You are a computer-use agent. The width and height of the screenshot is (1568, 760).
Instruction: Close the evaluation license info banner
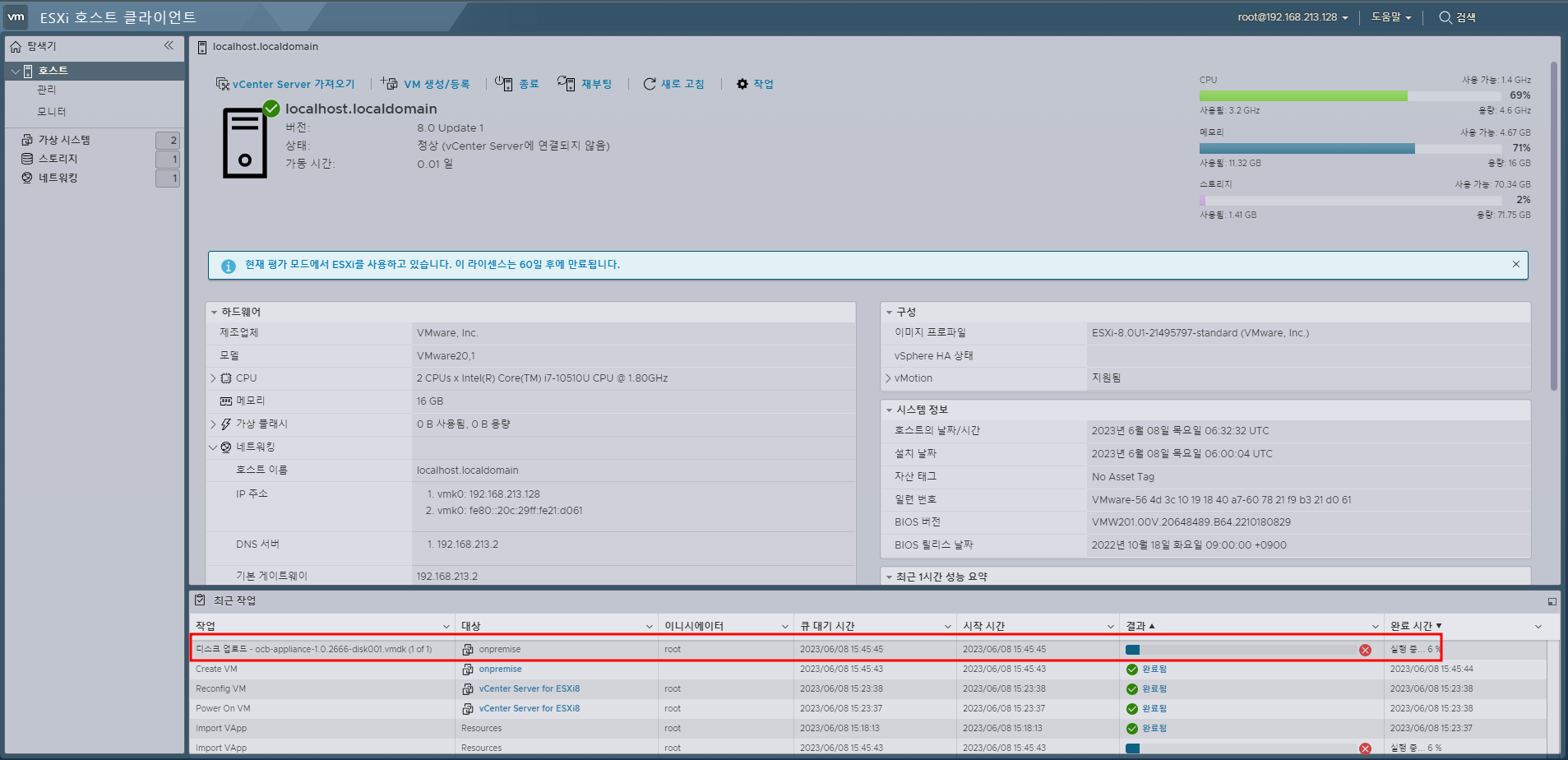1515,264
